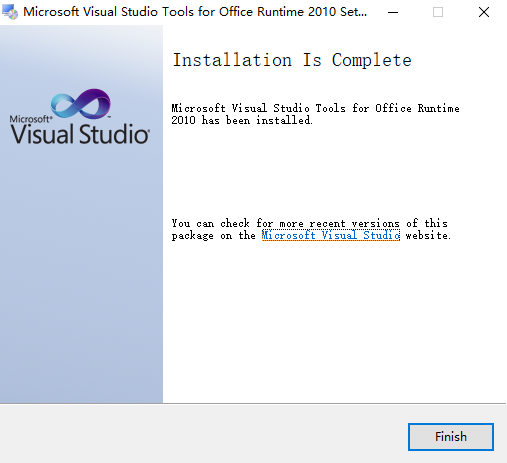Click the word 'package' before the link
The width and height of the screenshot is (507, 463).
pos(193,236)
